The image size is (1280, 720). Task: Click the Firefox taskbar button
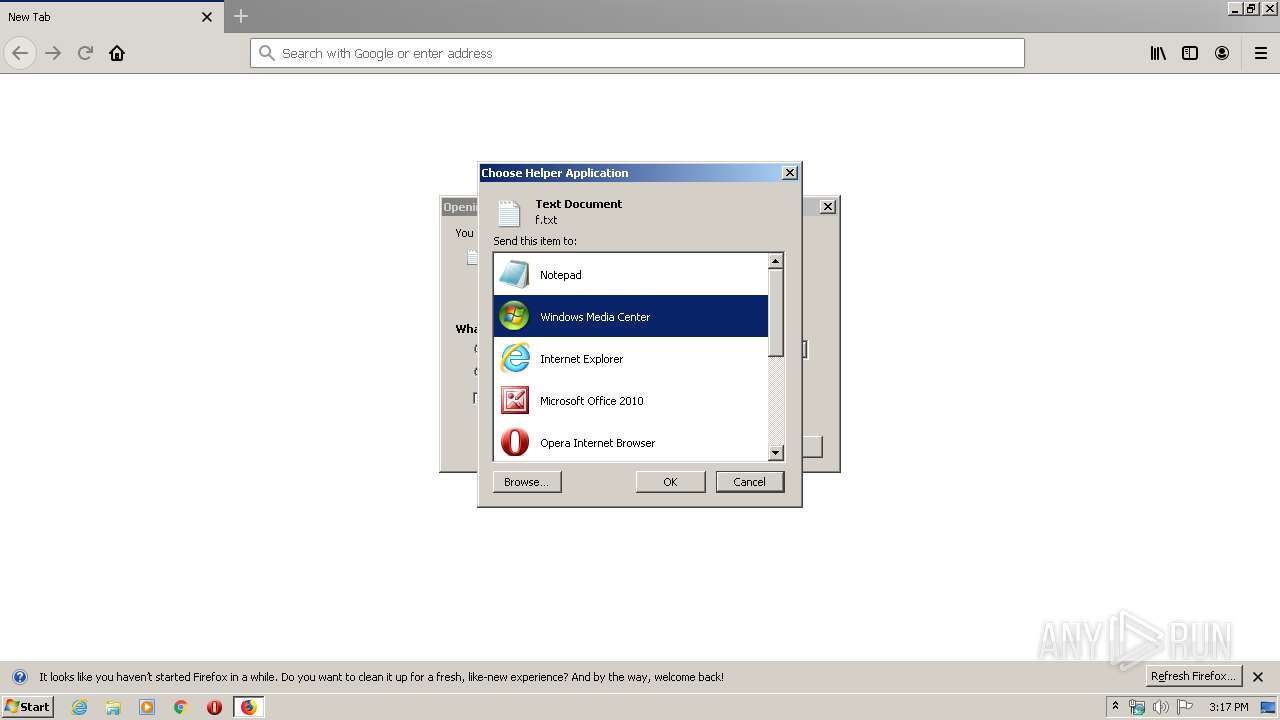point(248,707)
